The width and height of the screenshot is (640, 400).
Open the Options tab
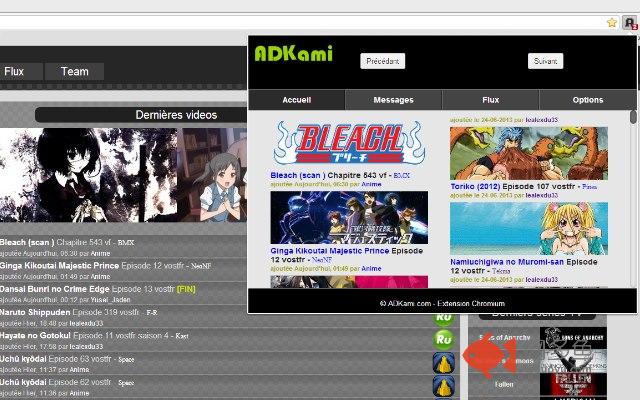[x=588, y=100]
